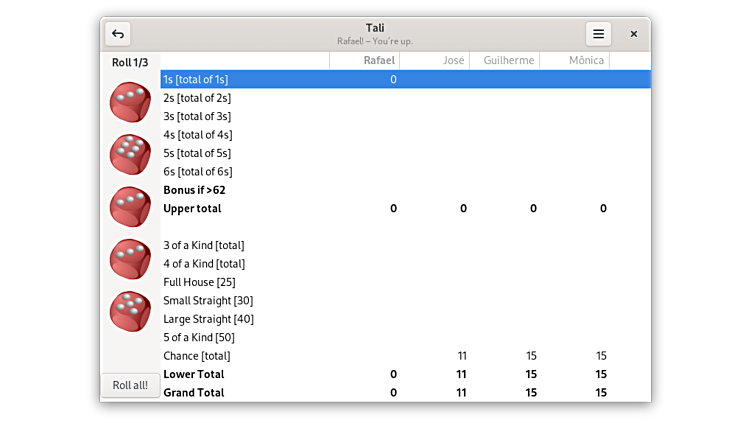Select the Chance [total] row
The height and width of the screenshot is (423, 752).
coord(197,356)
